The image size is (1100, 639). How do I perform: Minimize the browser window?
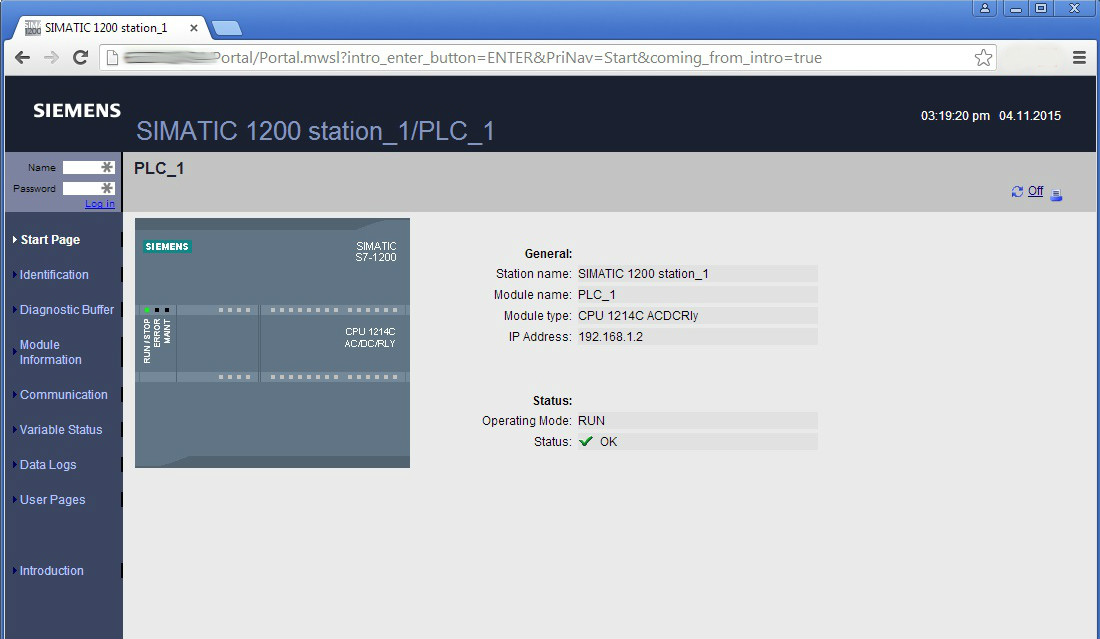tap(1015, 8)
